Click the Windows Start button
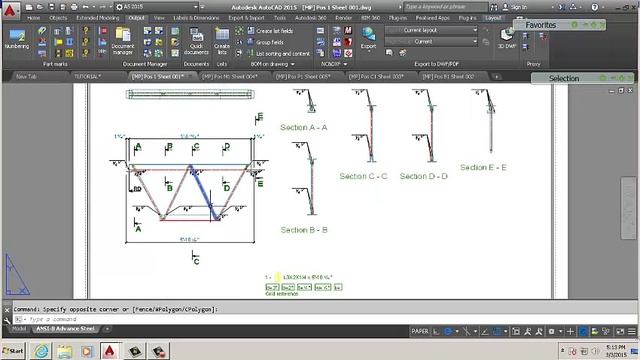The height and width of the screenshot is (360, 640). pos(13,351)
